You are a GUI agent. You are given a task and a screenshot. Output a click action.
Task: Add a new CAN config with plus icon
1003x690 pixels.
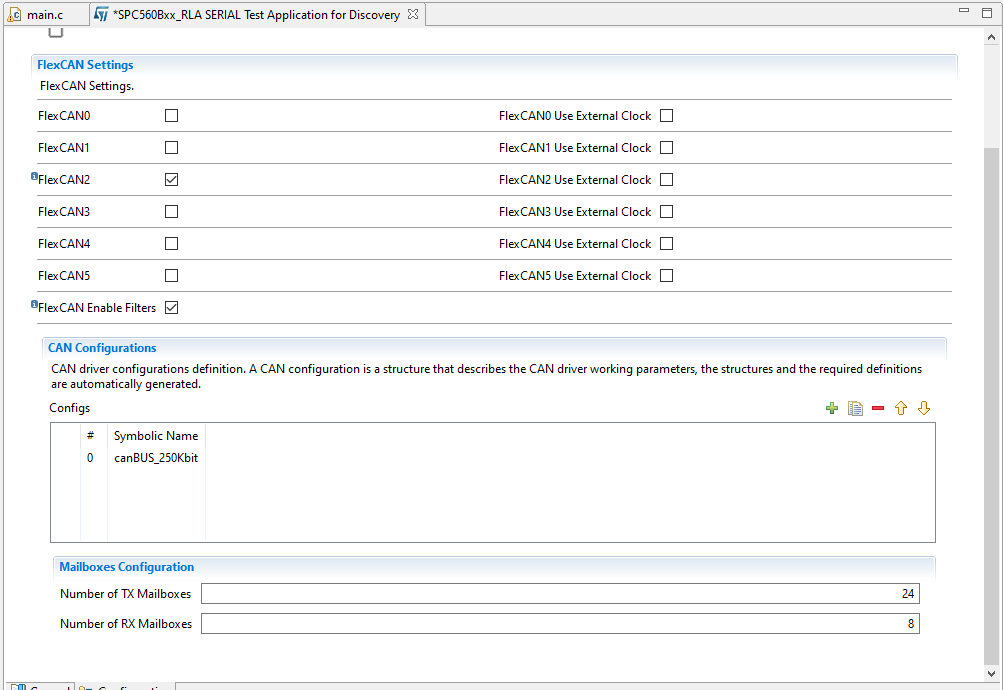click(832, 408)
